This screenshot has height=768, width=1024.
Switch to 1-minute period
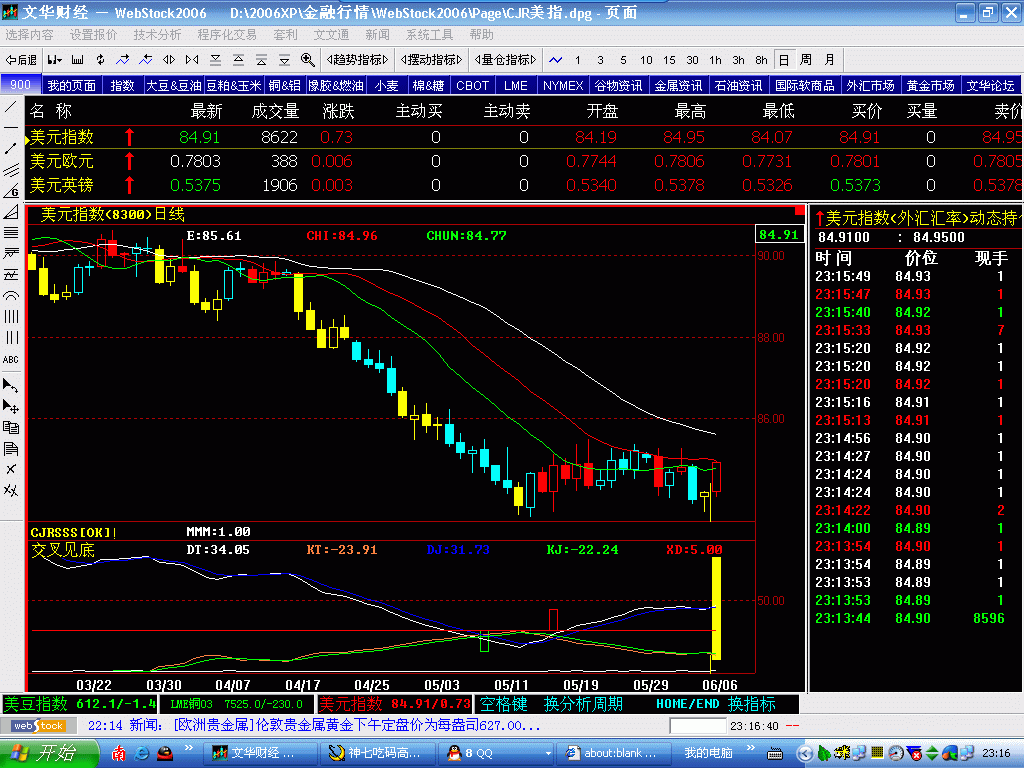coord(577,60)
